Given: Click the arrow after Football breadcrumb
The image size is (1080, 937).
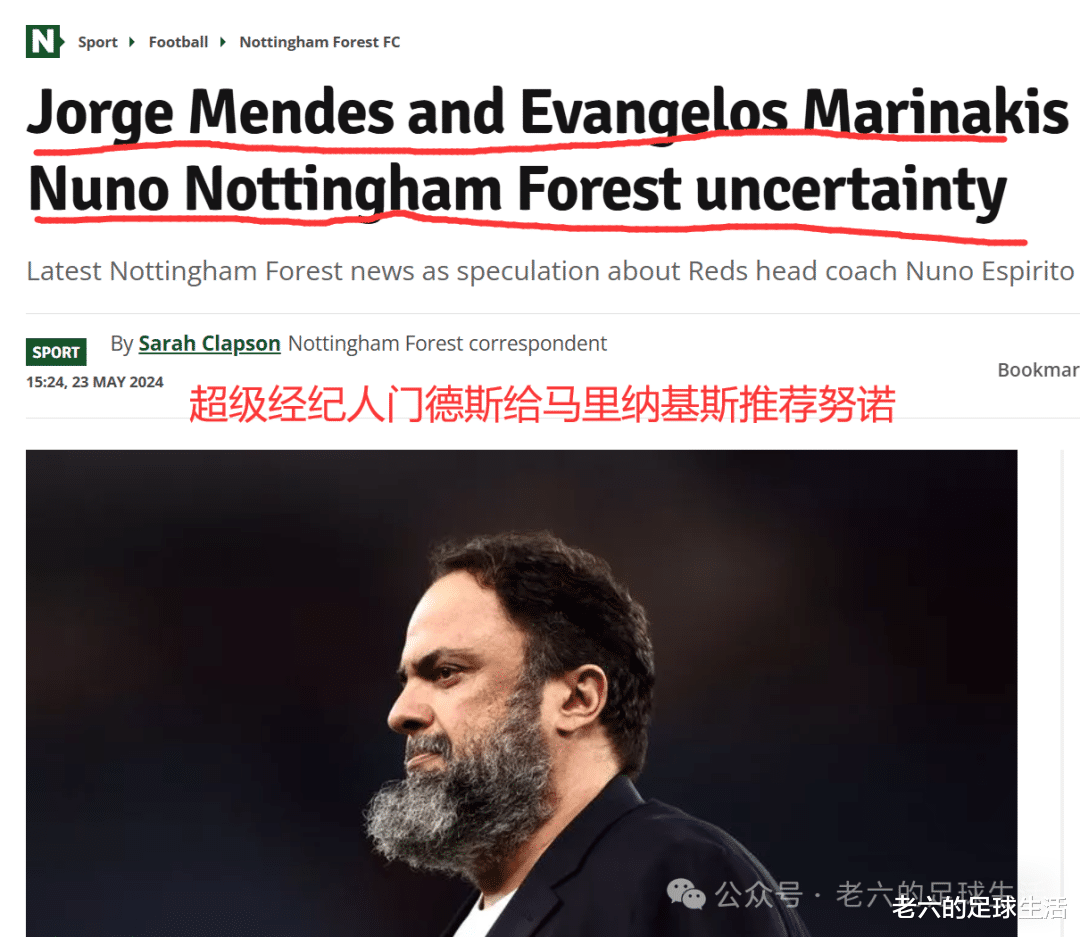Looking at the screenshot, I should pos(222,42).
